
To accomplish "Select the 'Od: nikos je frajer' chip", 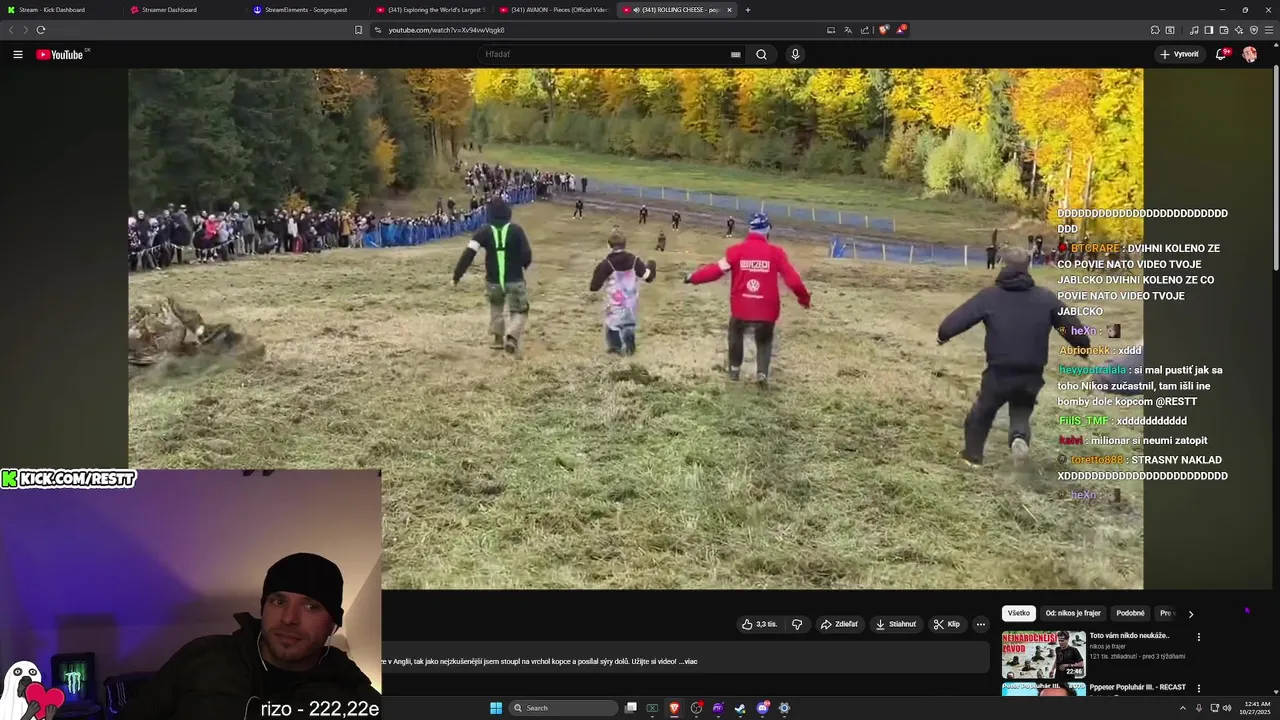I will click(1073, 613).
